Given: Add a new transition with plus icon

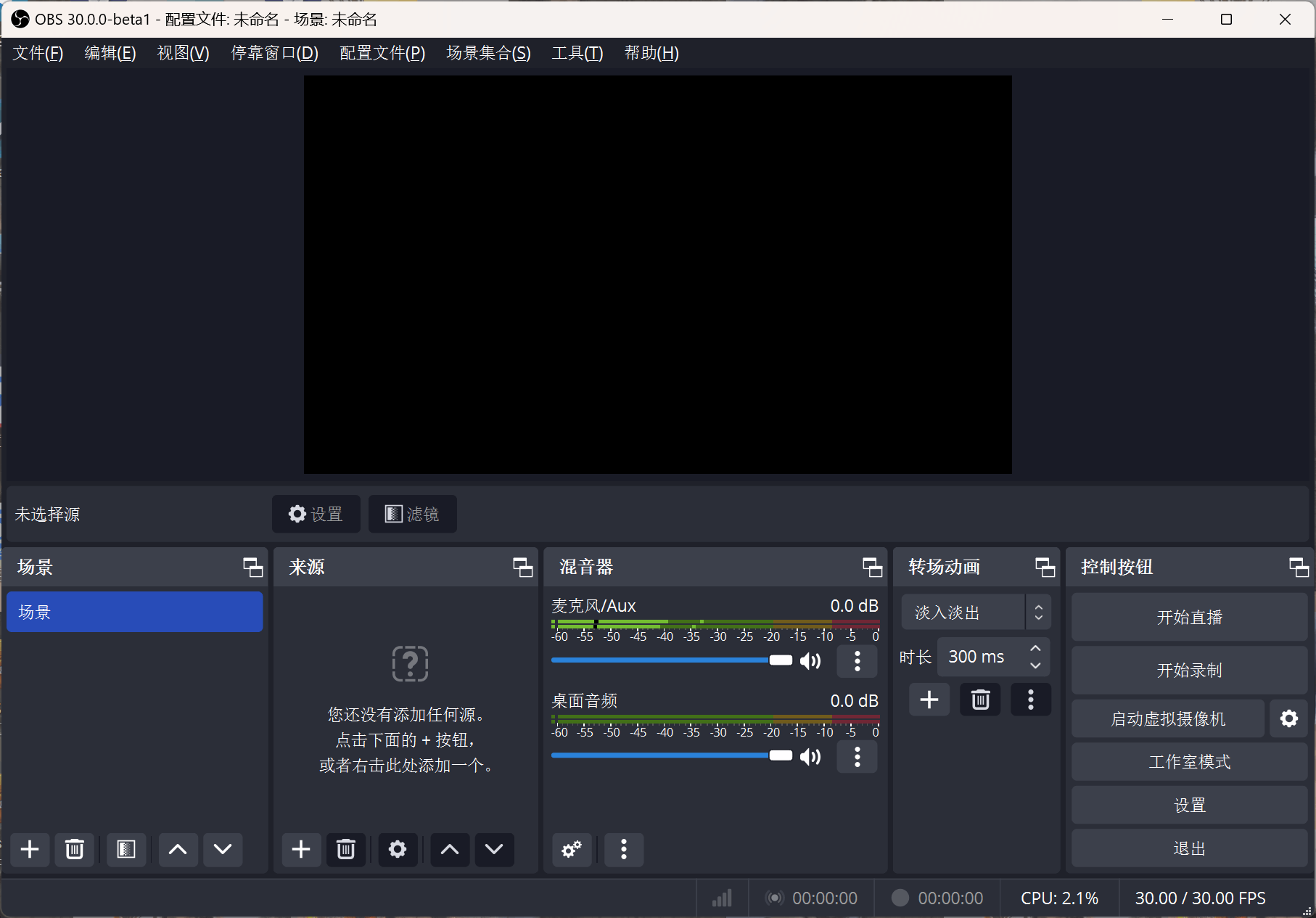Looking at the screenshot, I should [x=929, y=700].
